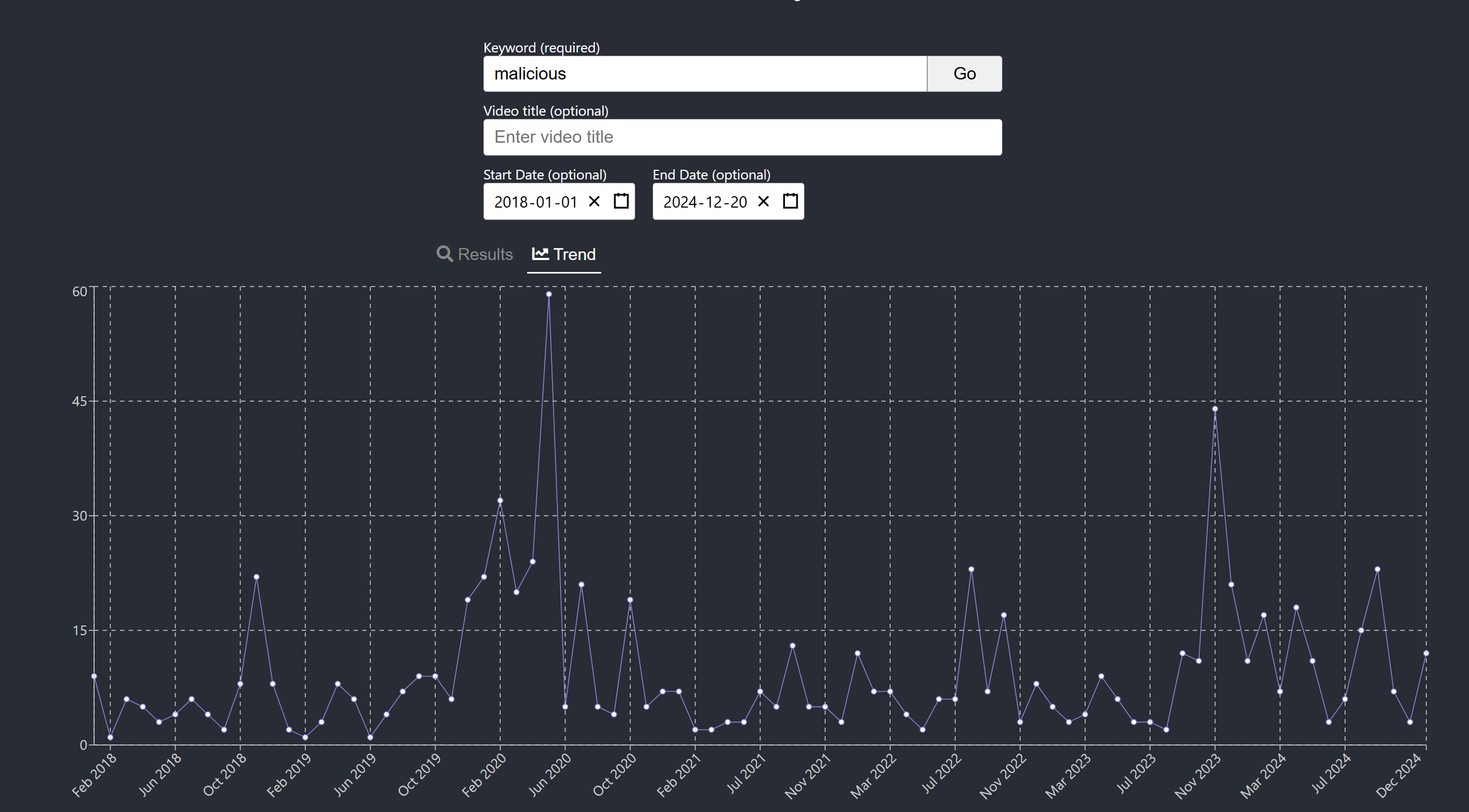
Task: Click the 45 y-axis label
Action: (80, 402)
